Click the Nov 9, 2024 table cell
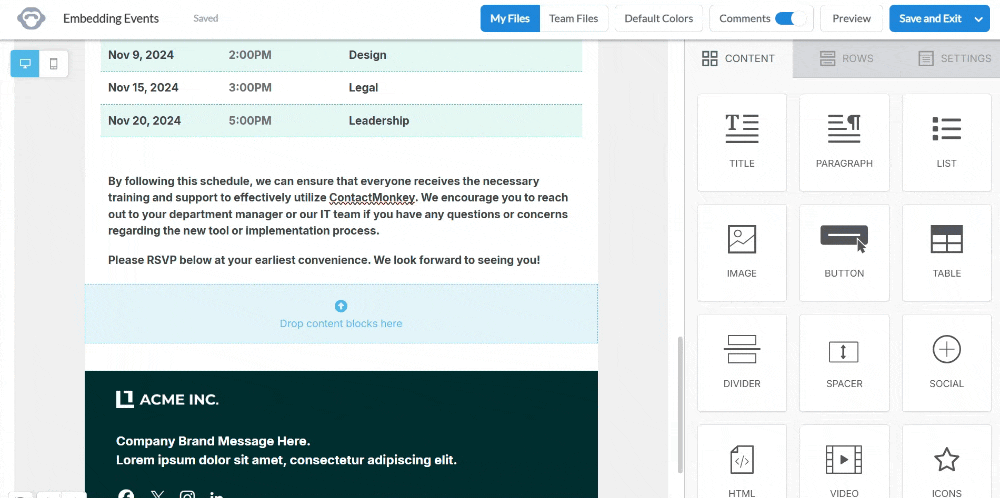Viewport: 1000px width, 498px height. pos(141,55)
